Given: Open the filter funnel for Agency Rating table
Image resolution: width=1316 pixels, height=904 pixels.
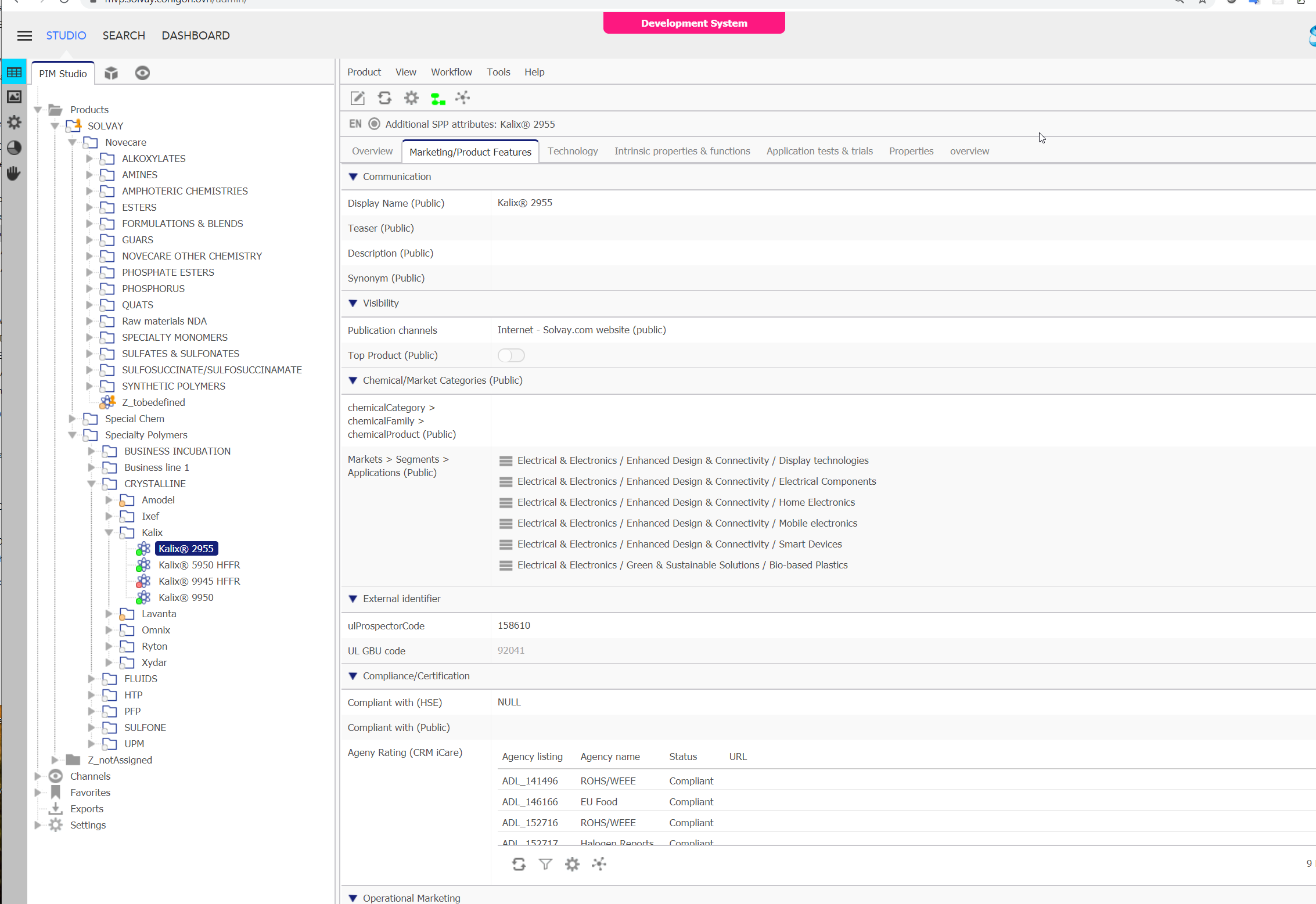Looking at the screenshot, I should point(545,865).
